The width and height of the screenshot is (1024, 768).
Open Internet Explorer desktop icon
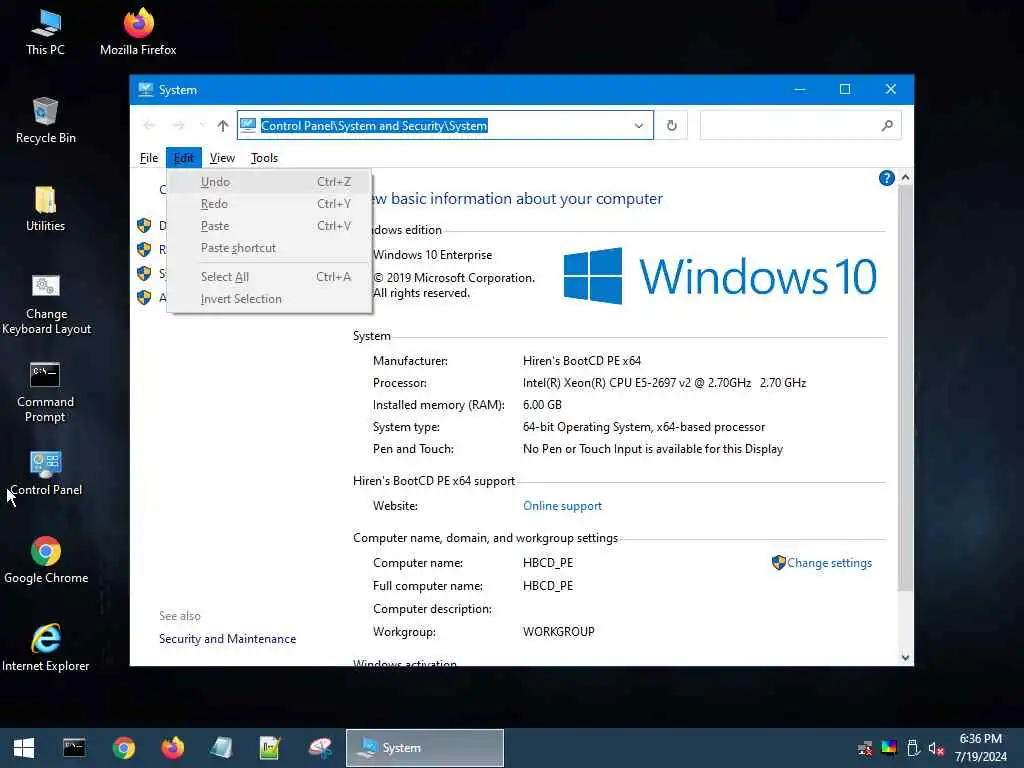(45, 648)
